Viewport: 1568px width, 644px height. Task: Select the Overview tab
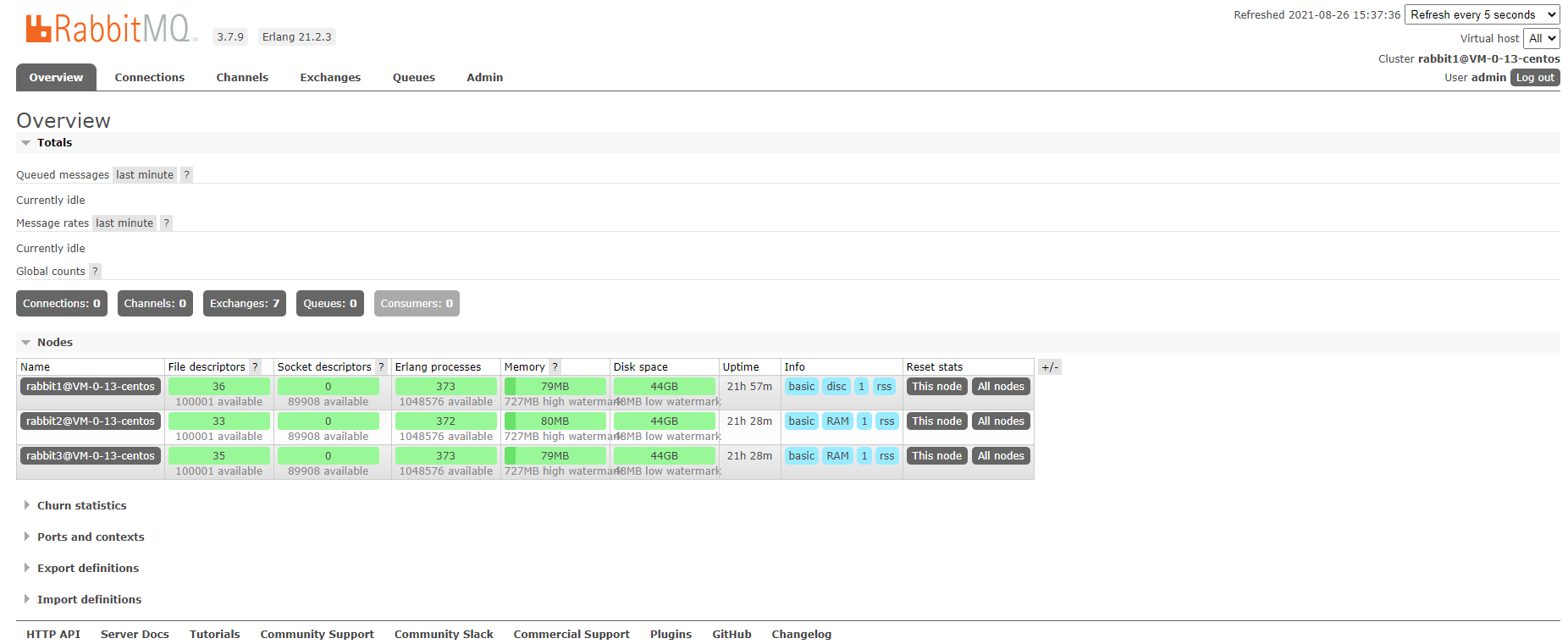[x=56, y=77]
